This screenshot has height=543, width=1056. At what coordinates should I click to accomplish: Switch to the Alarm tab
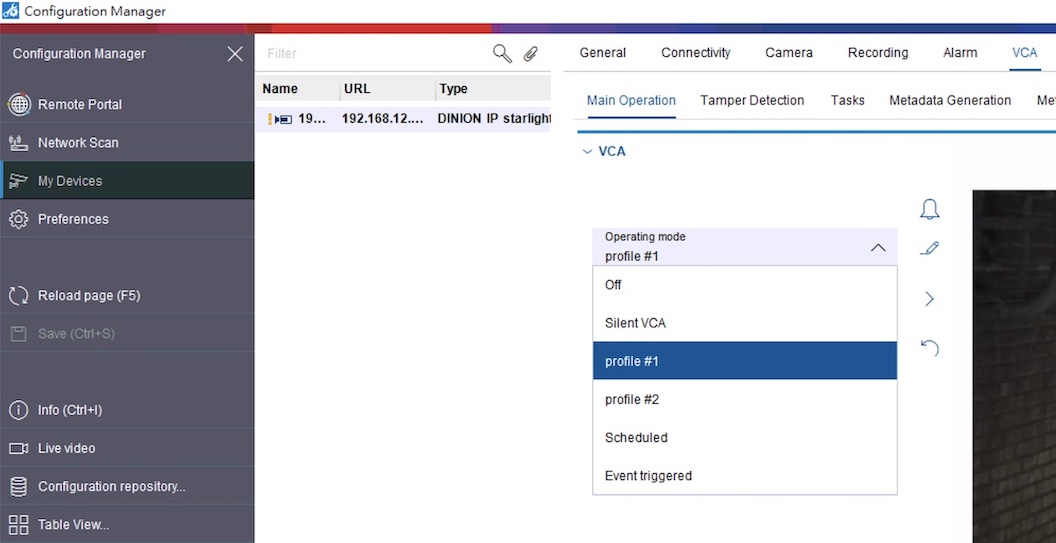[x=960, y=53]
